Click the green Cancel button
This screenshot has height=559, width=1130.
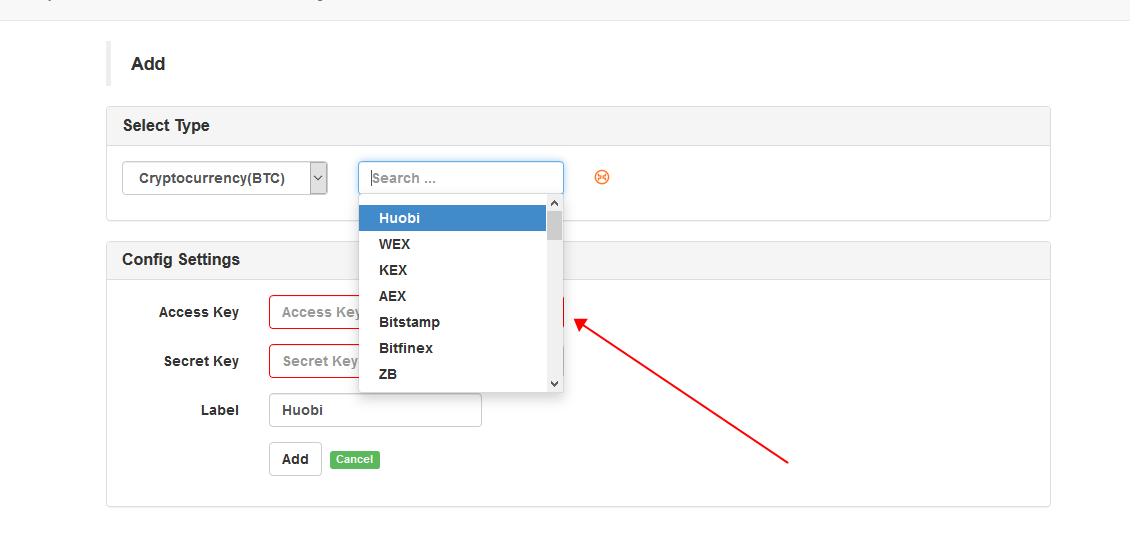tap(355, 460)
